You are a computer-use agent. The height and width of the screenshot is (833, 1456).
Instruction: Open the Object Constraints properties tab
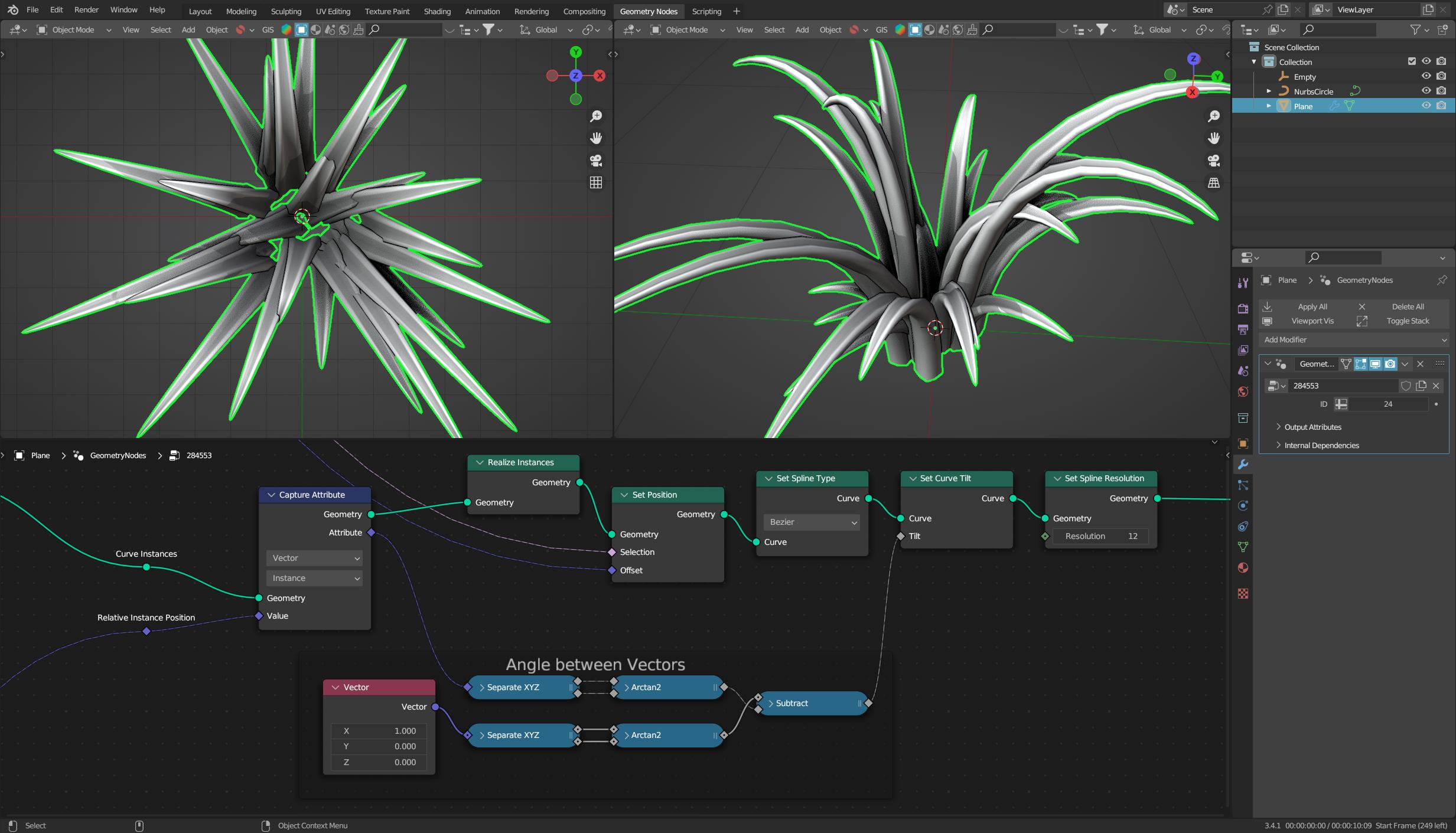1243,526
